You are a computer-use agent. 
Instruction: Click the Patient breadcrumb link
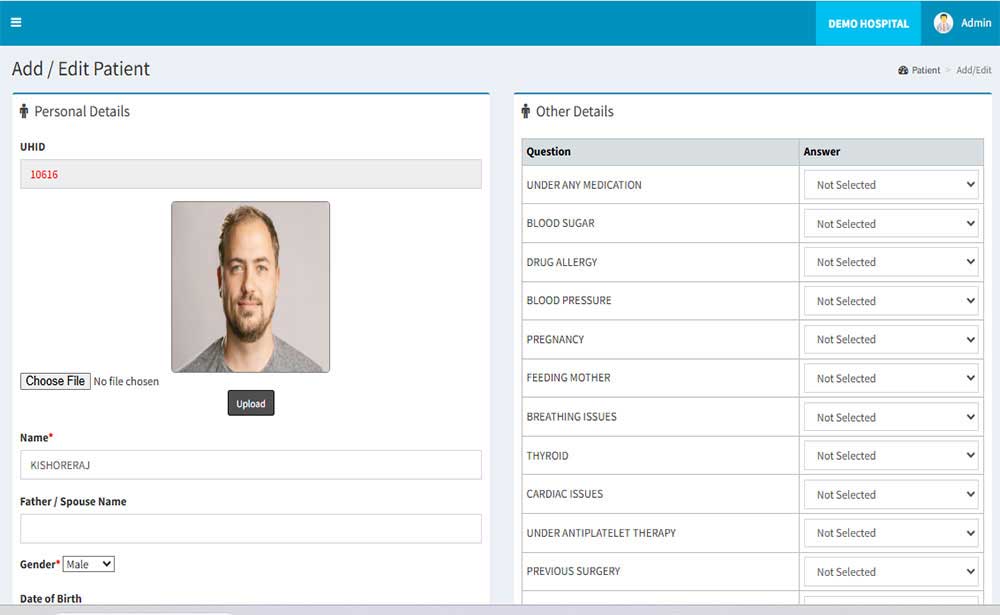pos(925,71)
